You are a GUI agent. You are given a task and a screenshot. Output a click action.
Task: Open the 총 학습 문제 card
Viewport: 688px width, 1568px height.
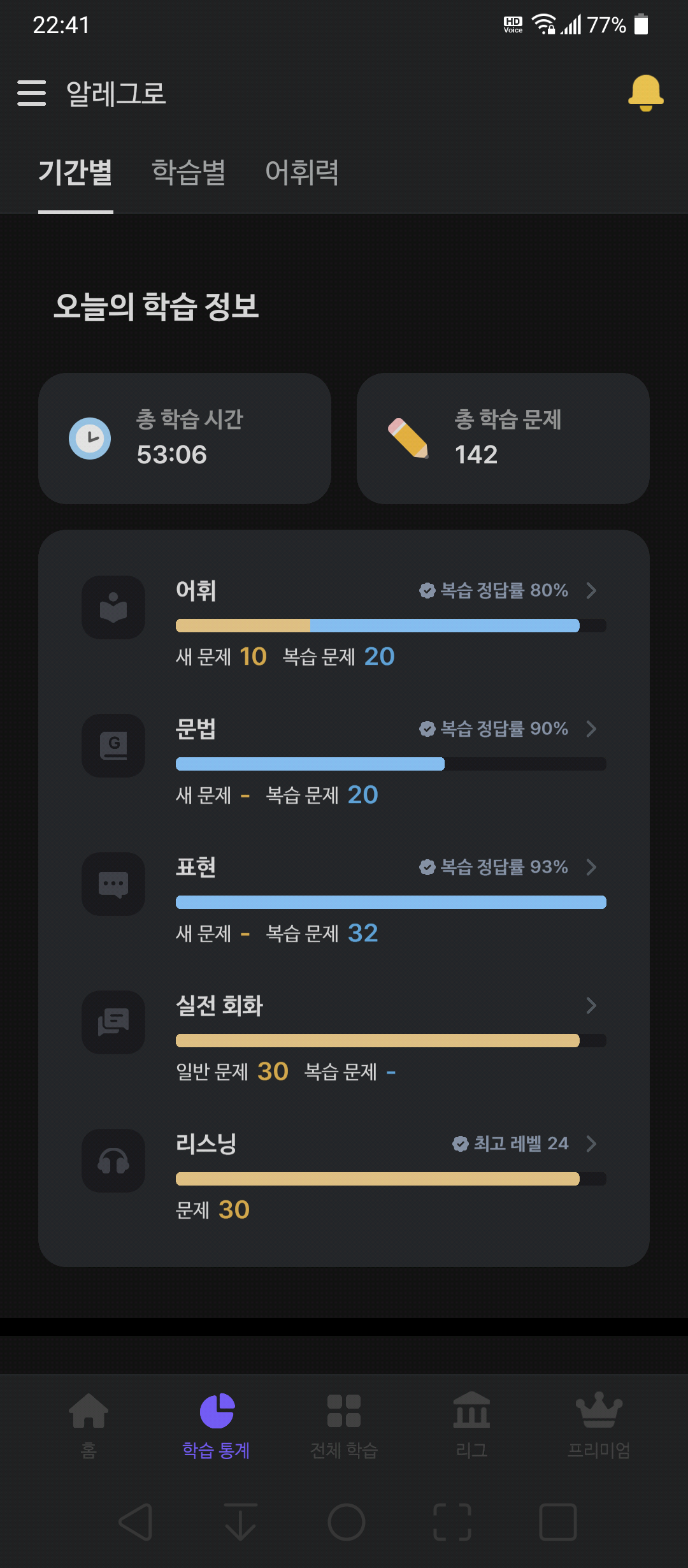(x=503, y=439)
